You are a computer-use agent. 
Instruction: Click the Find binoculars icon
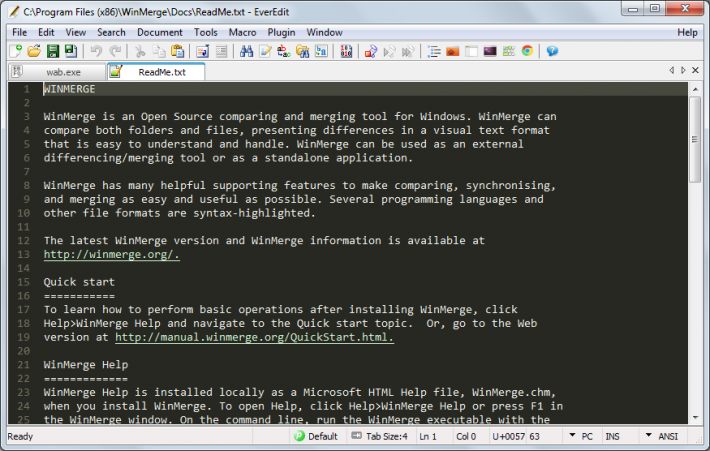coord(246,51)
